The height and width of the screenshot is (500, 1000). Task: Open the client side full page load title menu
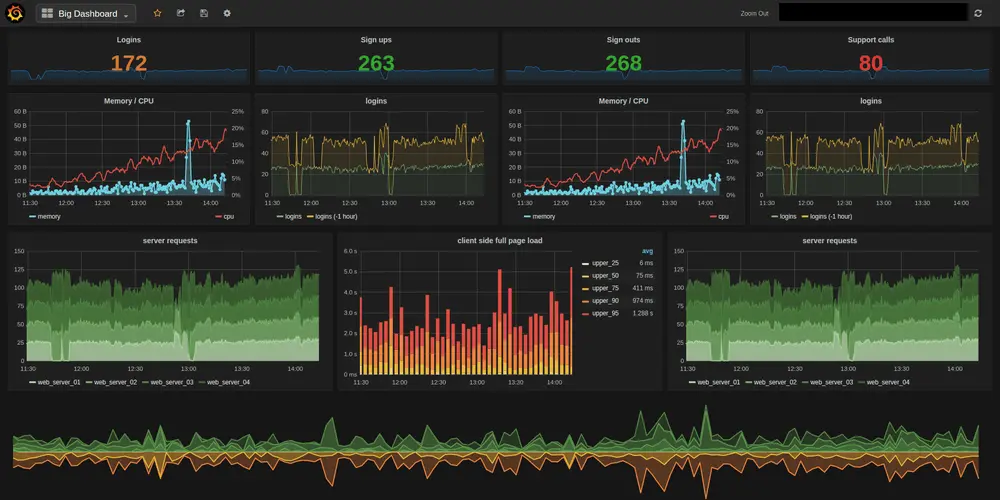(x=500, y=240)
